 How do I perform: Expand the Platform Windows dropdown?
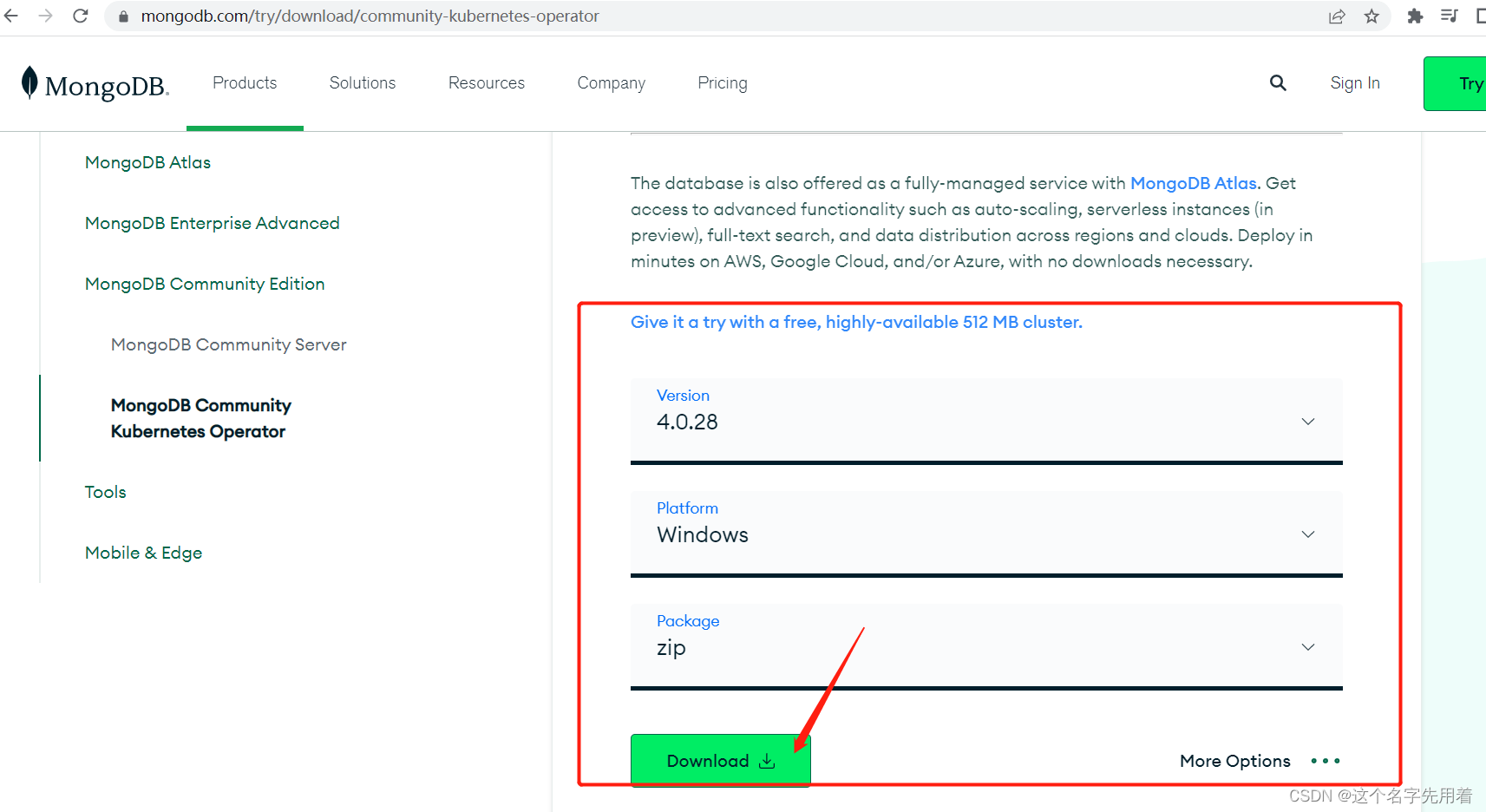(986, 534)
